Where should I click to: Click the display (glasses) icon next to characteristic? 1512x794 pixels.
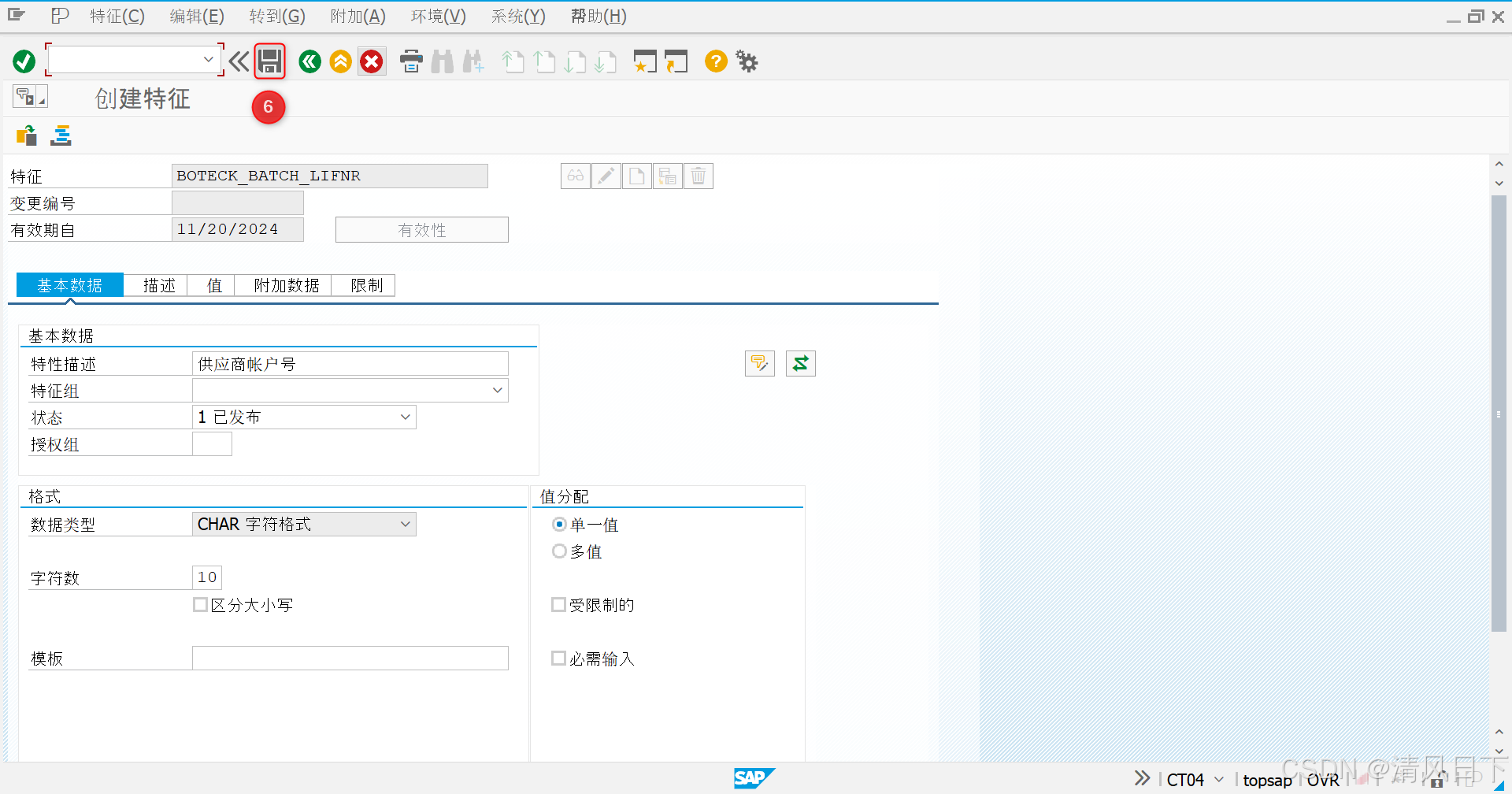click(575, 176)
